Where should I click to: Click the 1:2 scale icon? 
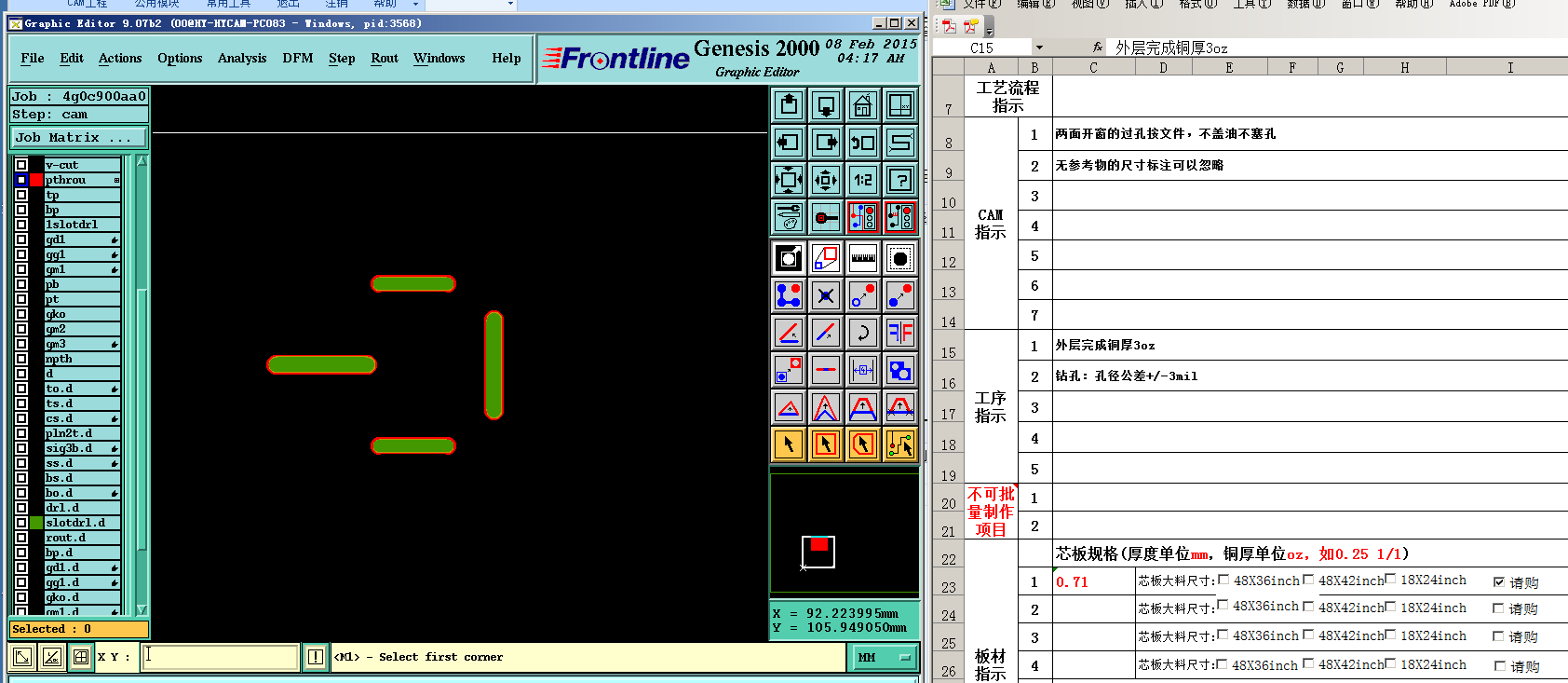(x=863, y=180)
